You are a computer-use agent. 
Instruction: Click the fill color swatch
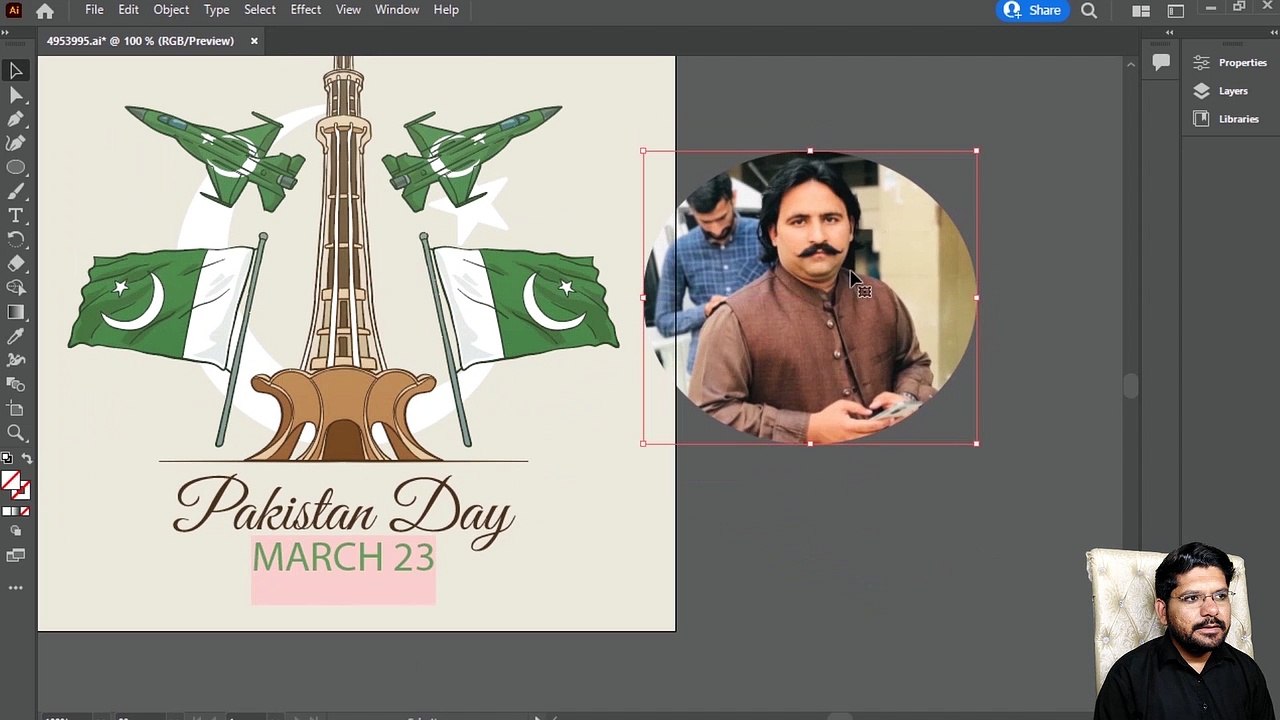pos(11,482)
